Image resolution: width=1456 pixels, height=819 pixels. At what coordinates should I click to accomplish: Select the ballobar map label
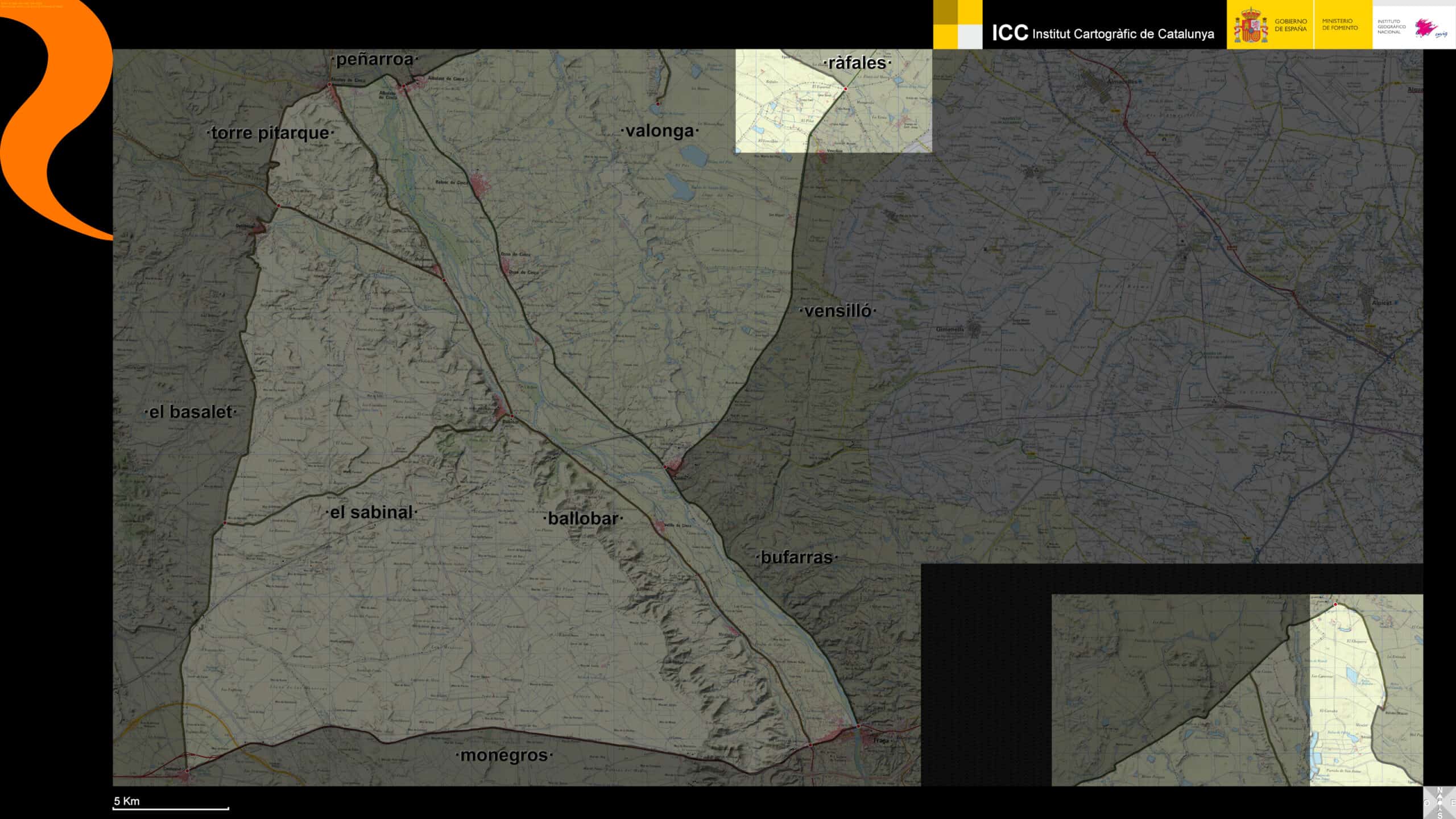583,518
